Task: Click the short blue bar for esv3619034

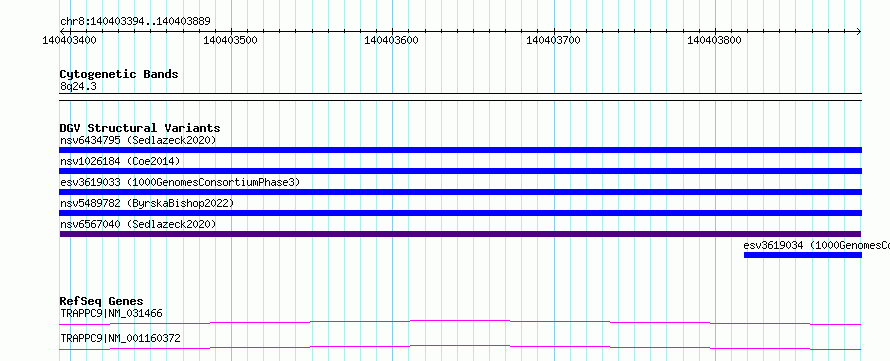Action: pyautogui.click(x=803, y=255)
